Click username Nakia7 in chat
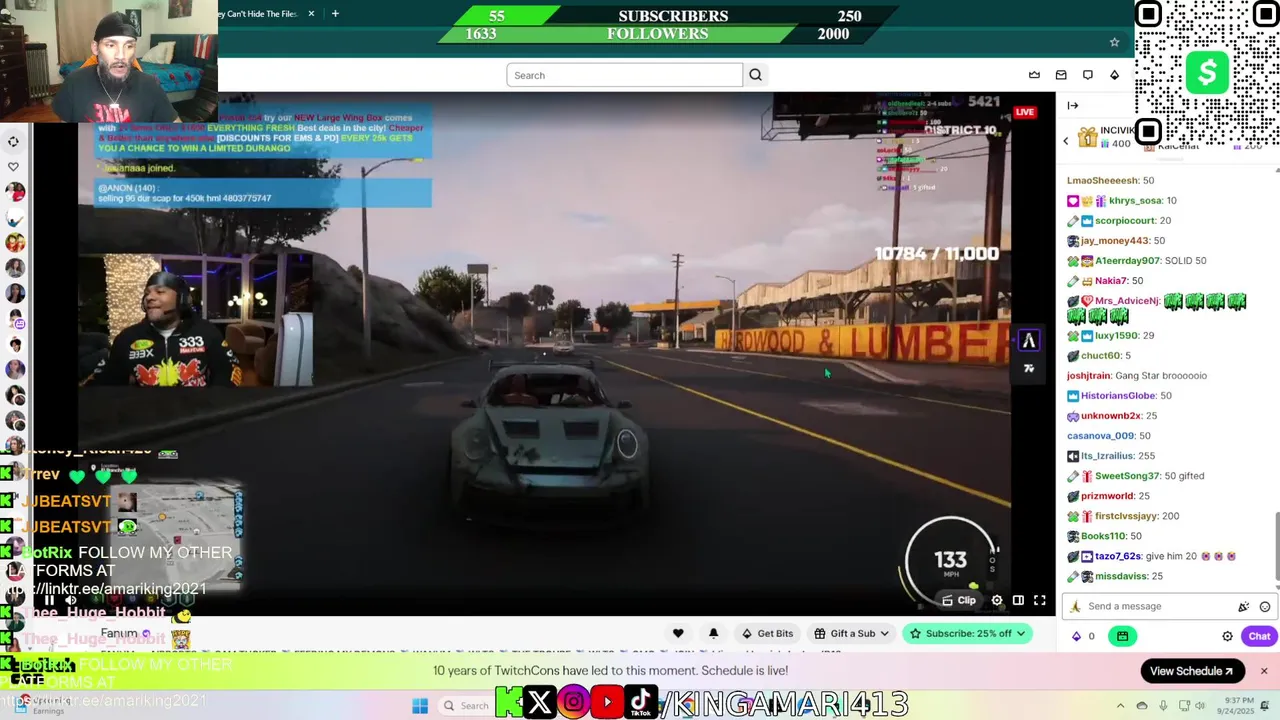Screen dimensions: 1280x720 1111,281
